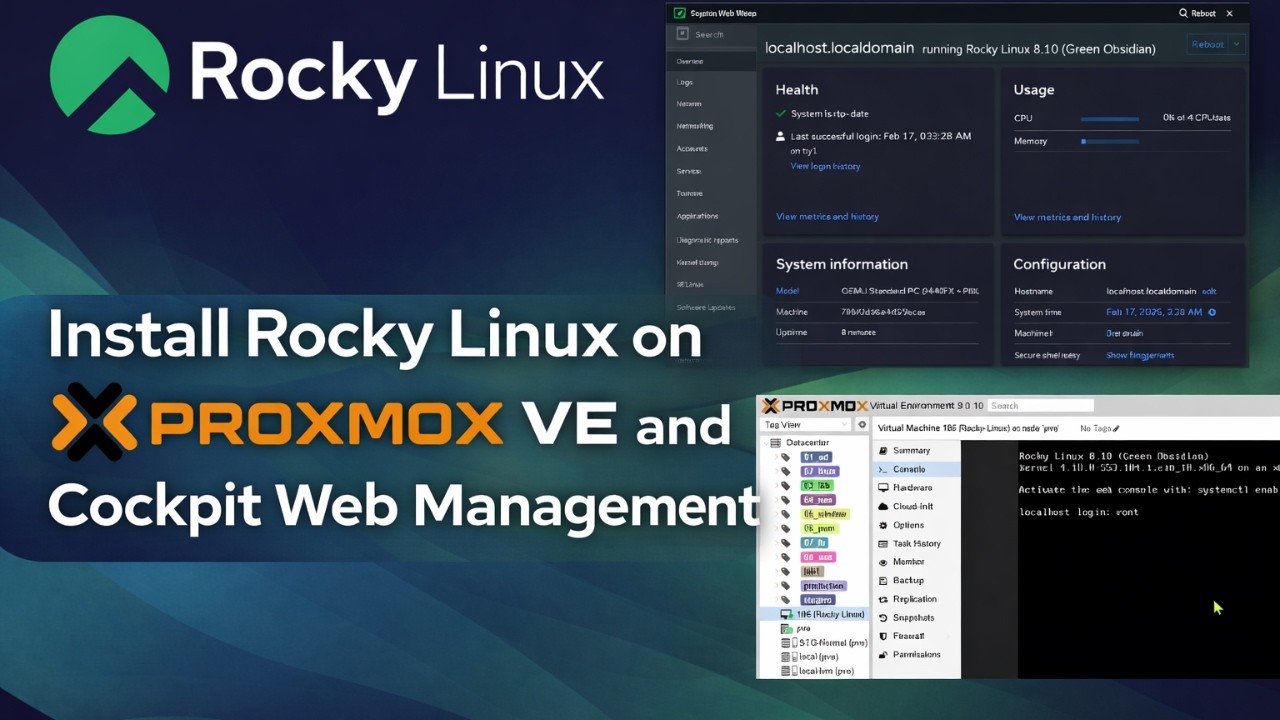Click the Proxmox Search field
Screen dimensions: 1280x720
pos(1040,405)
